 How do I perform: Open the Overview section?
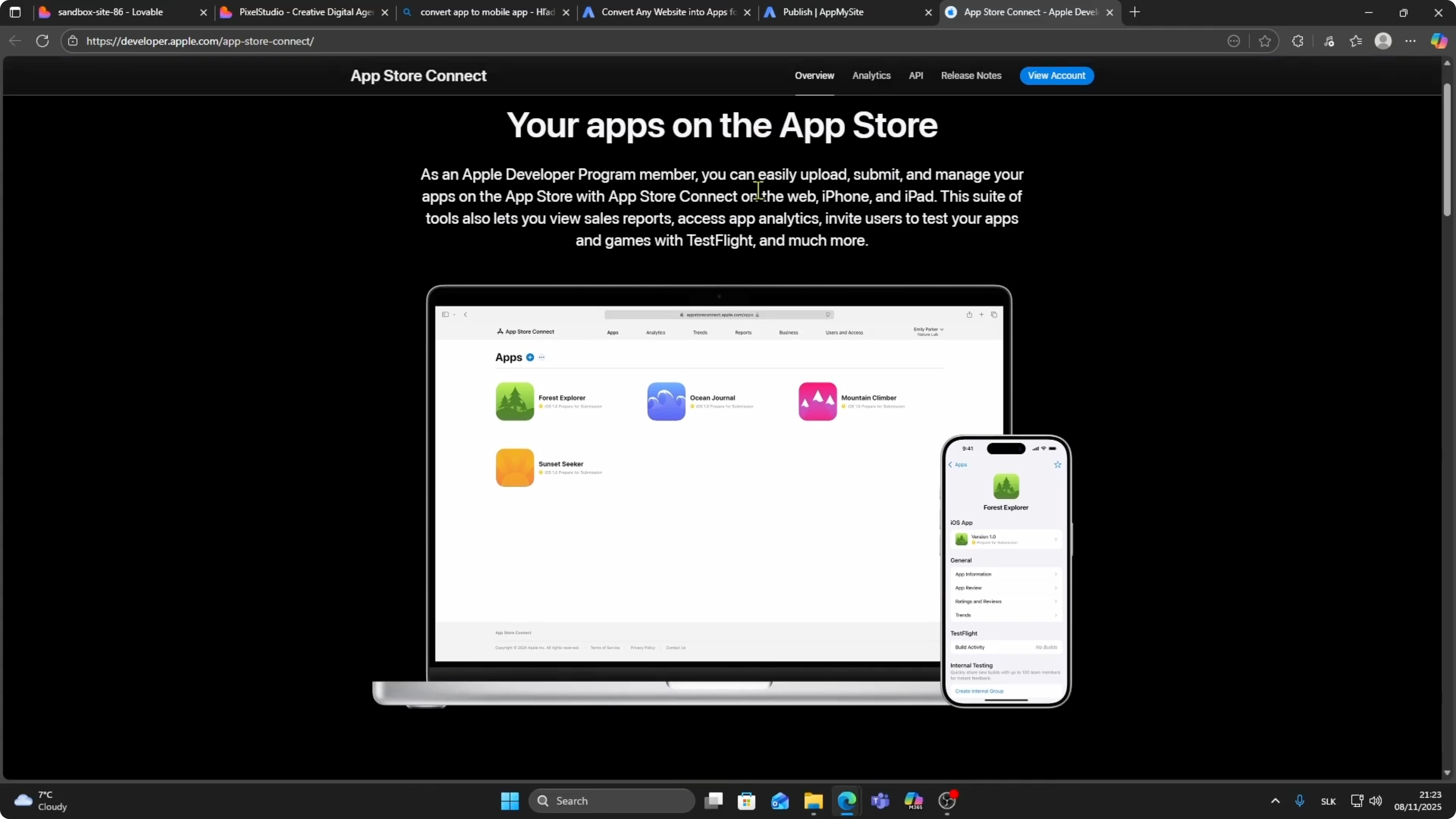coord(815,75)
